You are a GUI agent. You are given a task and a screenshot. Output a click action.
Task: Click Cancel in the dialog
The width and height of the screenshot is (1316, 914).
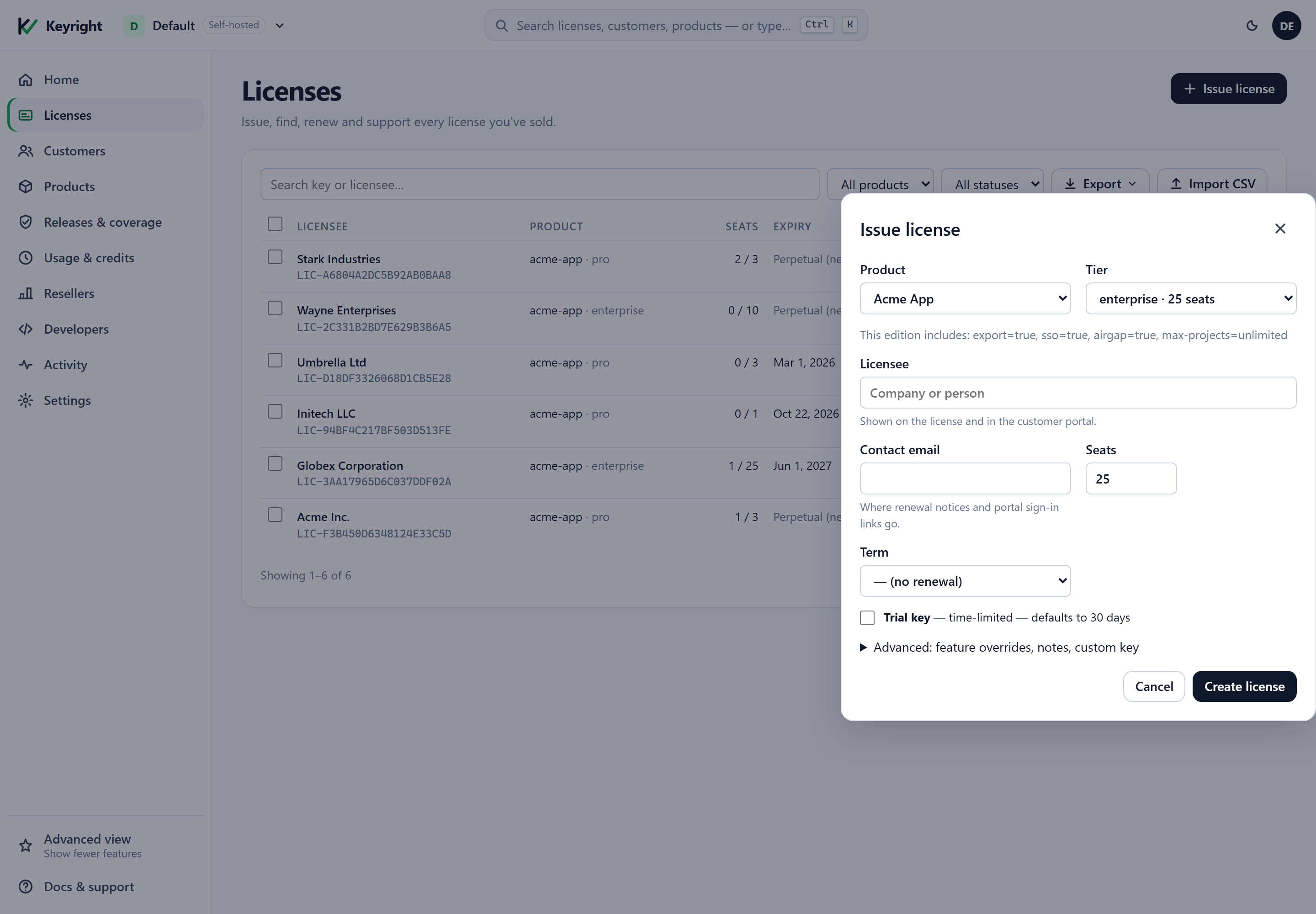coord(1154,686)
